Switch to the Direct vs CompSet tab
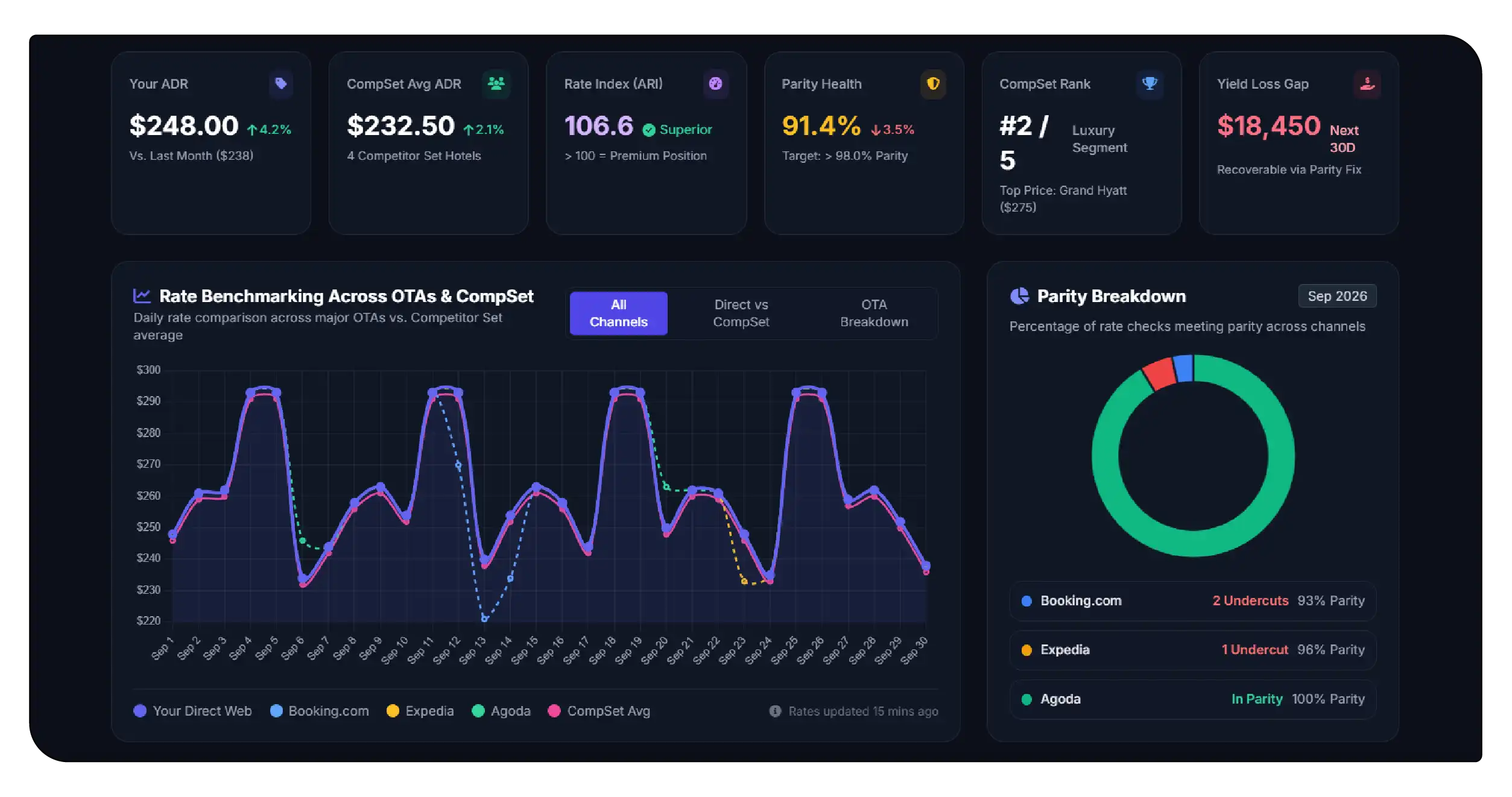 pos(741,313)
